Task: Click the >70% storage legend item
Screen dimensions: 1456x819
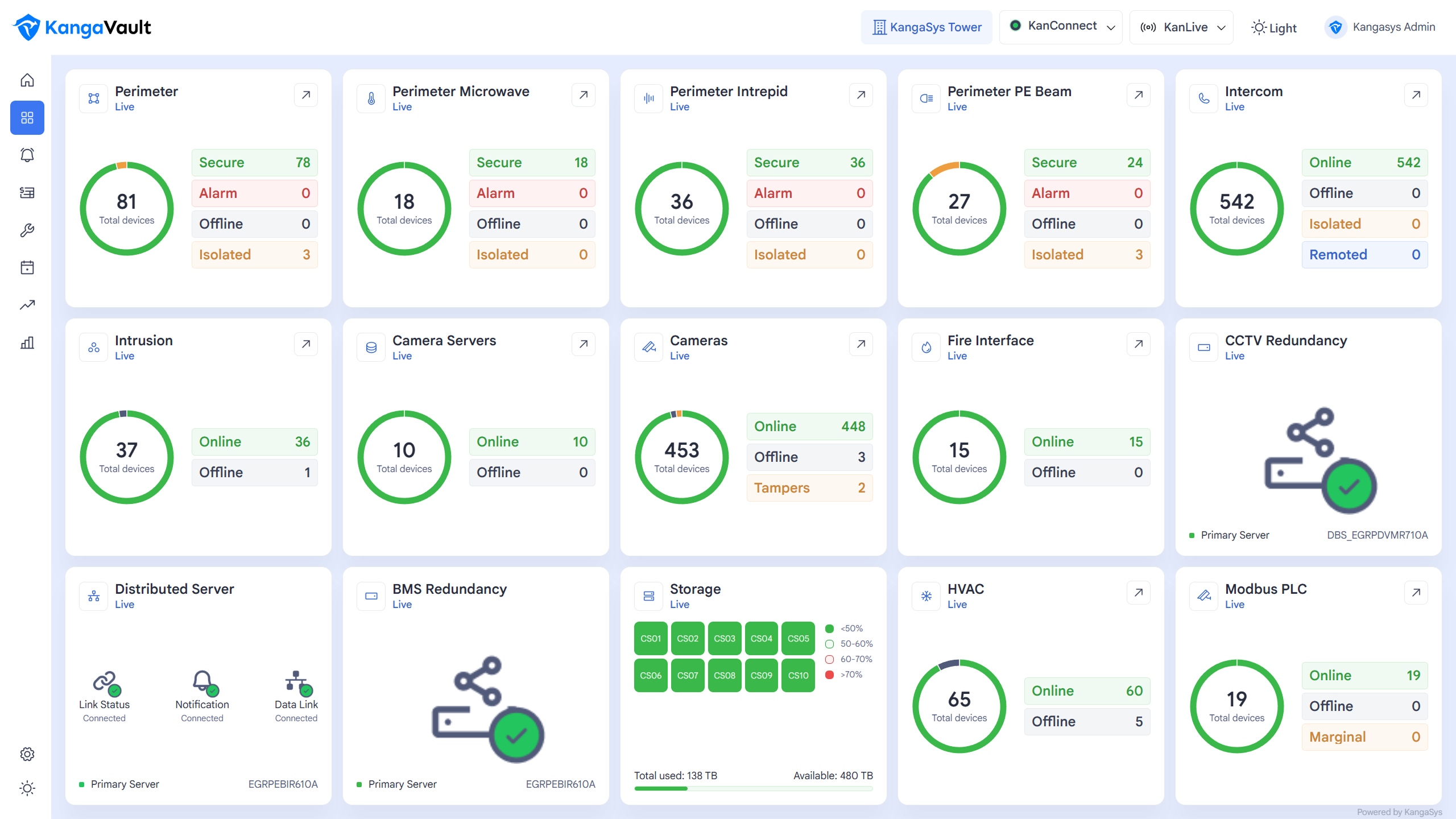Action: 845,675
